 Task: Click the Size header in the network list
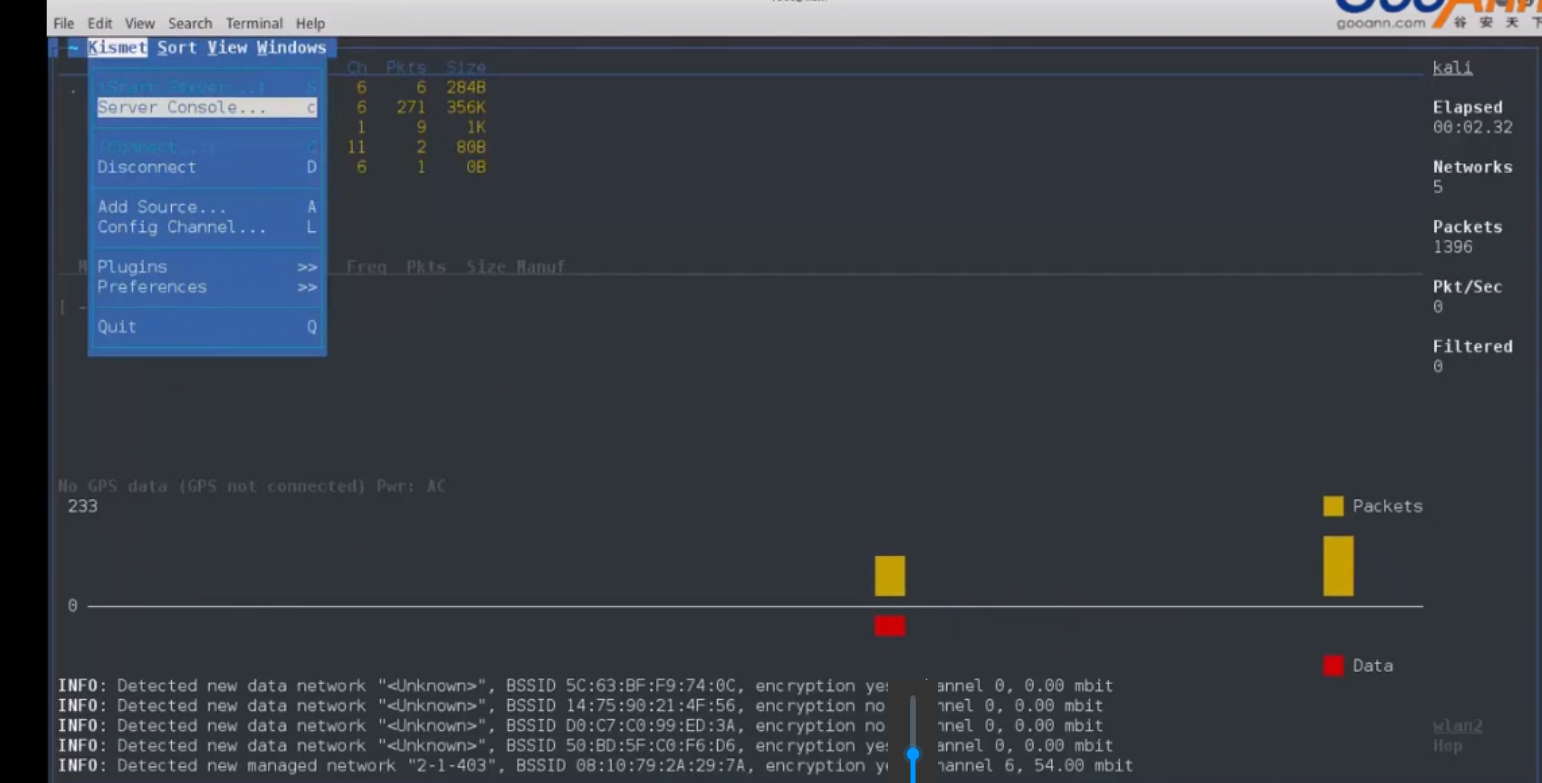pos(466,67)
